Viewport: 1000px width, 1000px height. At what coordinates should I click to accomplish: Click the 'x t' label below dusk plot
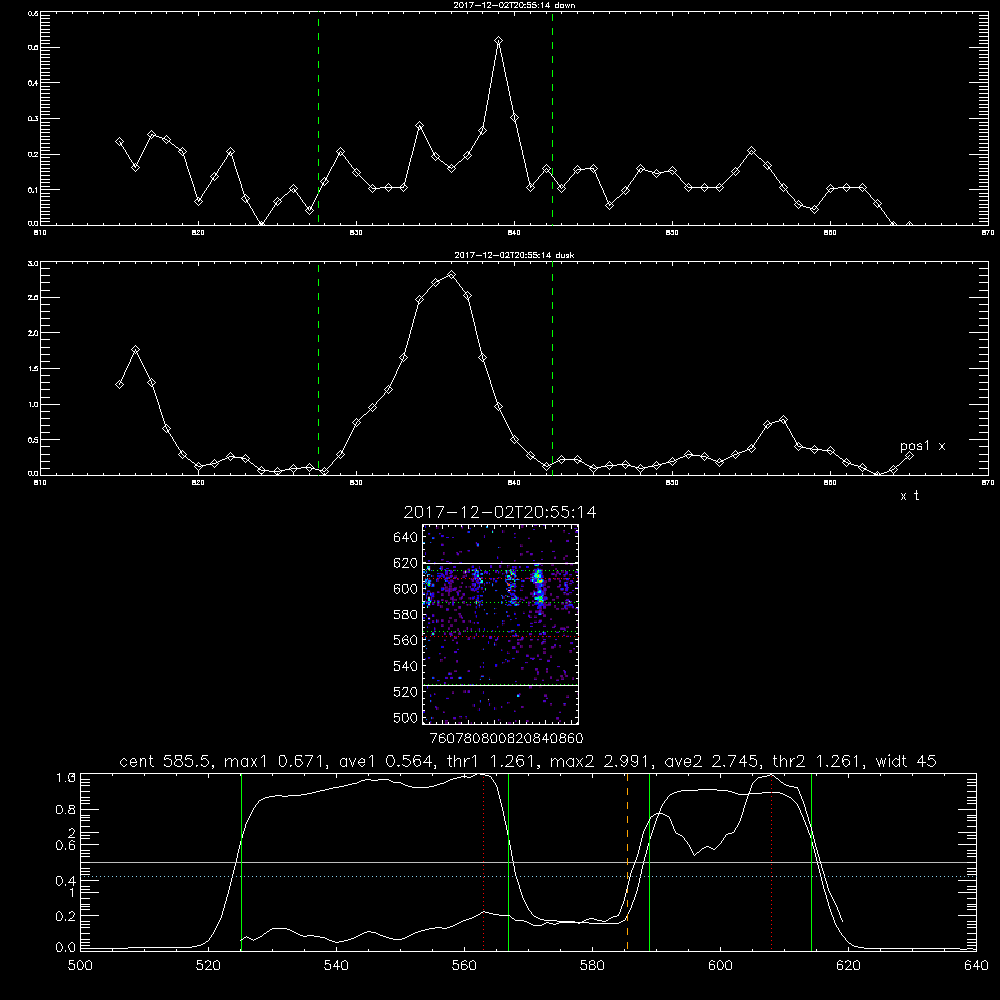[x=909, y=496]
